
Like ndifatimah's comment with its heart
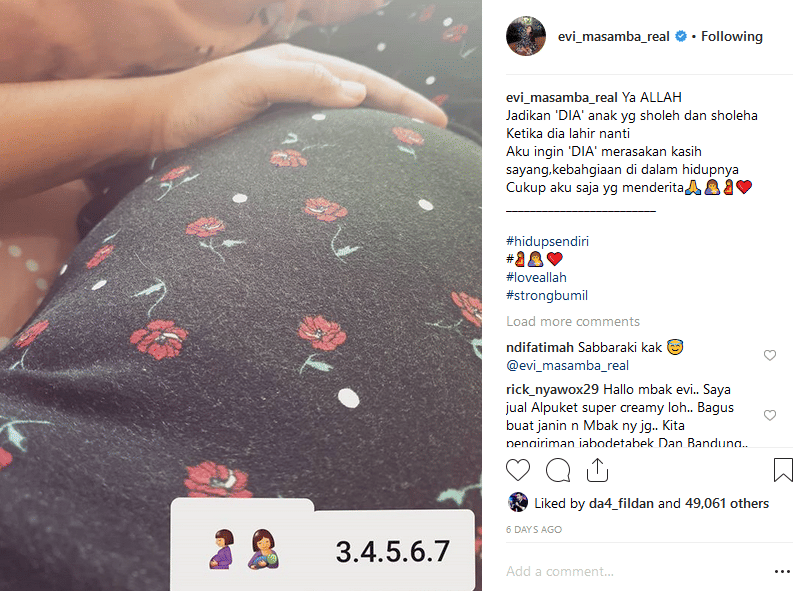tap(770, 355)
